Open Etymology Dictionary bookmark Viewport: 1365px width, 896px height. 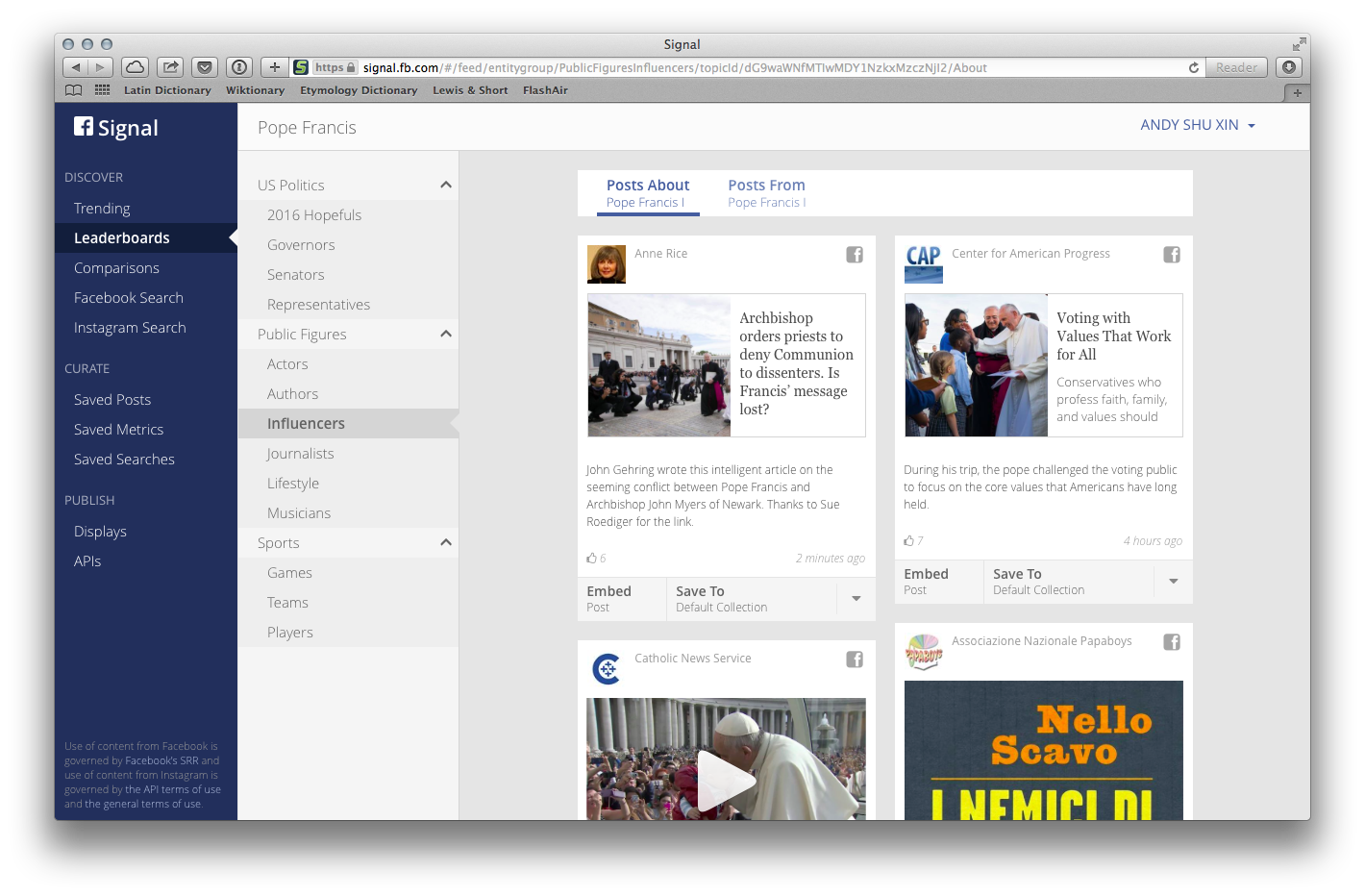[359, 90]
